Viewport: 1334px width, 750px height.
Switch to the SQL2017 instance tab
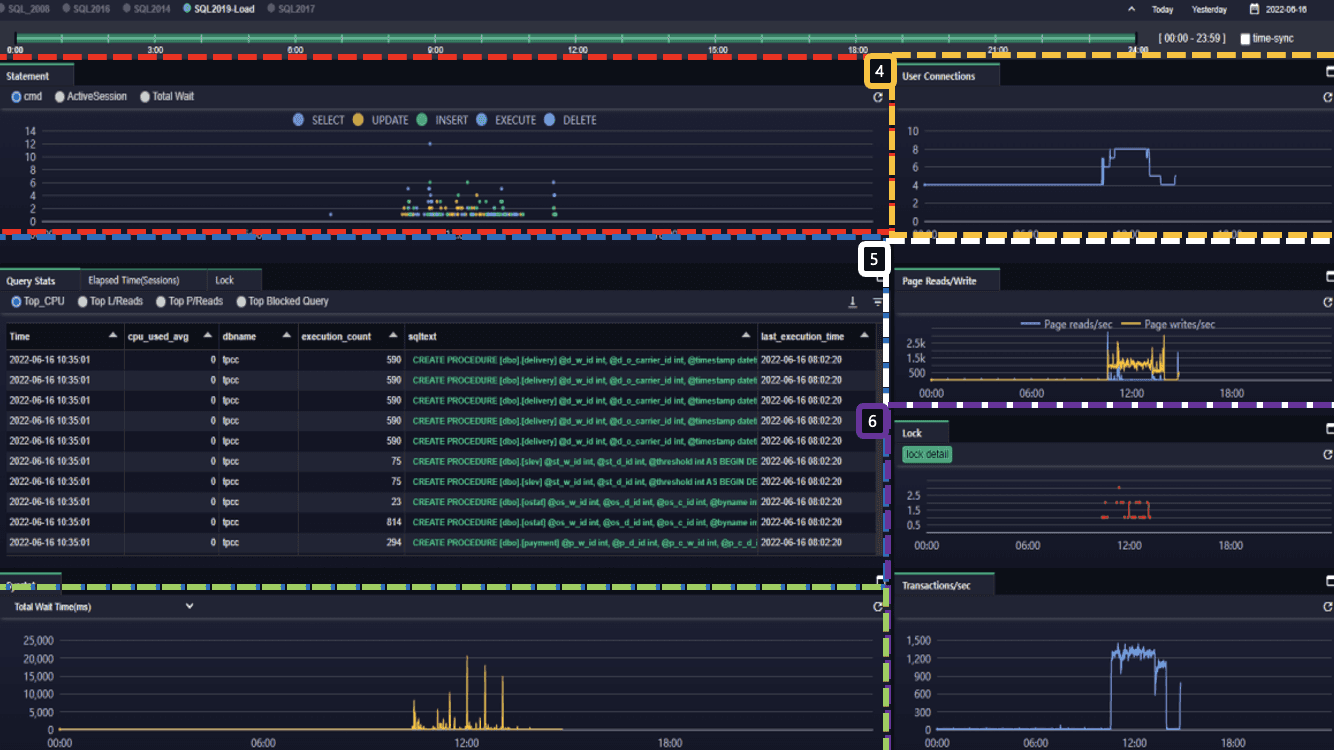point(293,8)
